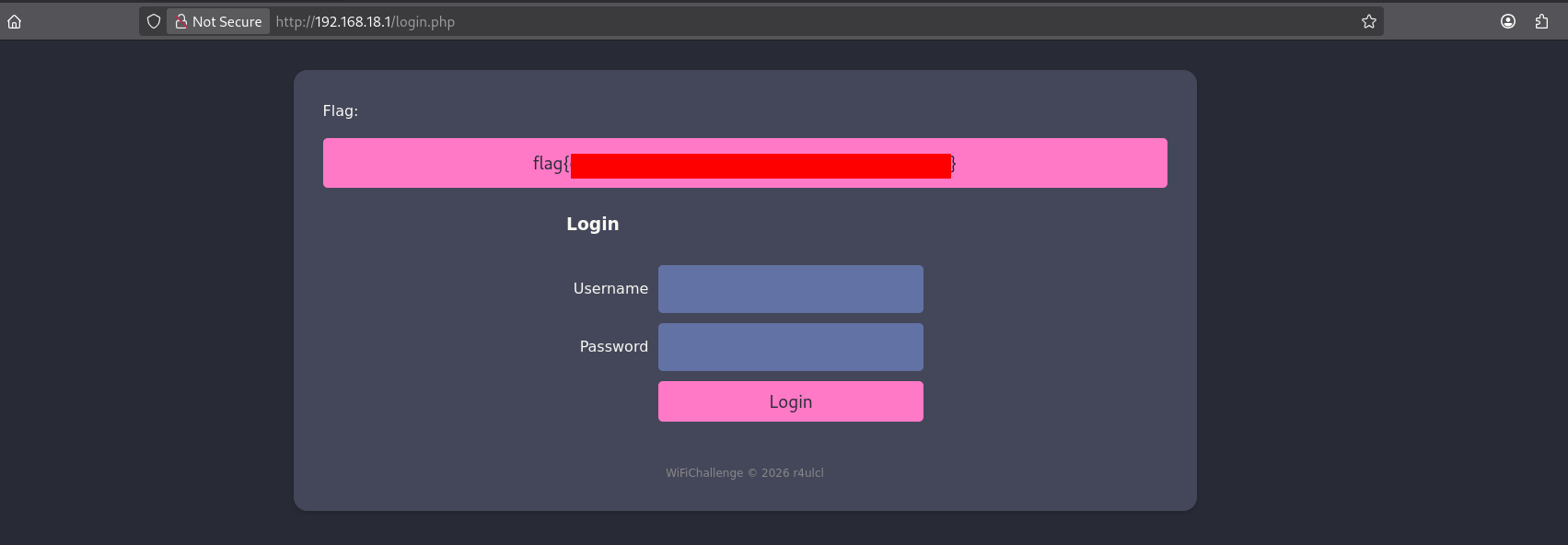Click the red redacted flag block
The width and height of the screenshot is (1568, 545).
[x=761, y=166]
